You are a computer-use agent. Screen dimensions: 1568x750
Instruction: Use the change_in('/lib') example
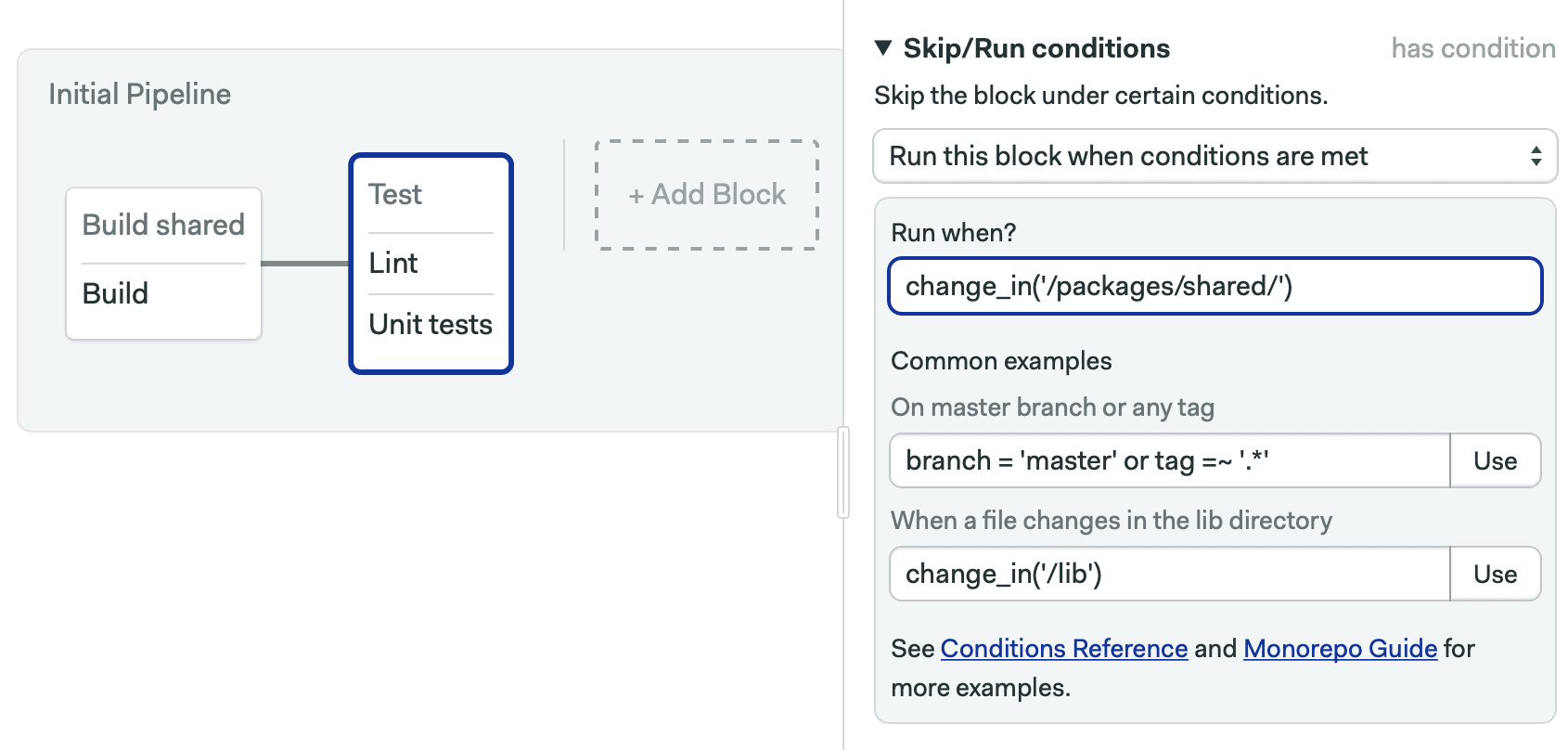click(x=1495, y=574)
